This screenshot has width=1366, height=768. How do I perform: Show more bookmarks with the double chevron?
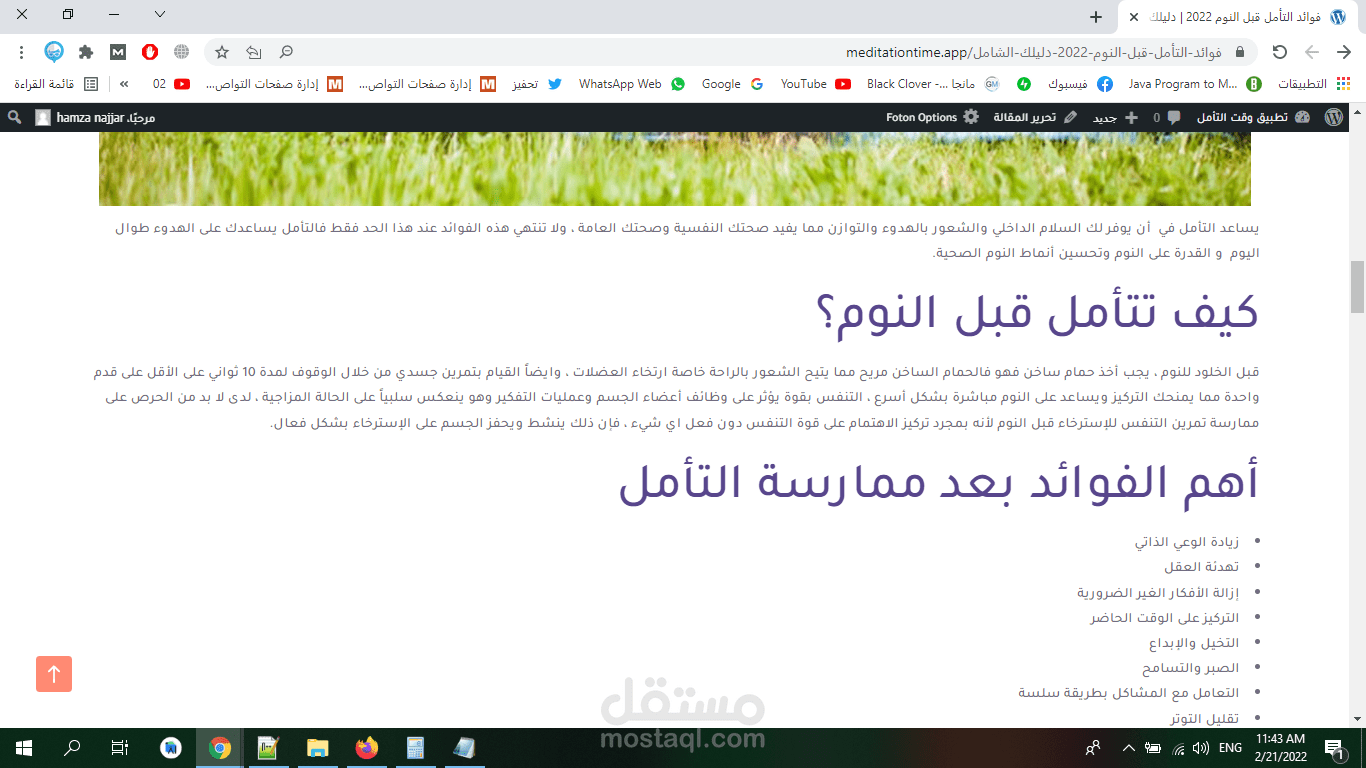tap(125, 84)
